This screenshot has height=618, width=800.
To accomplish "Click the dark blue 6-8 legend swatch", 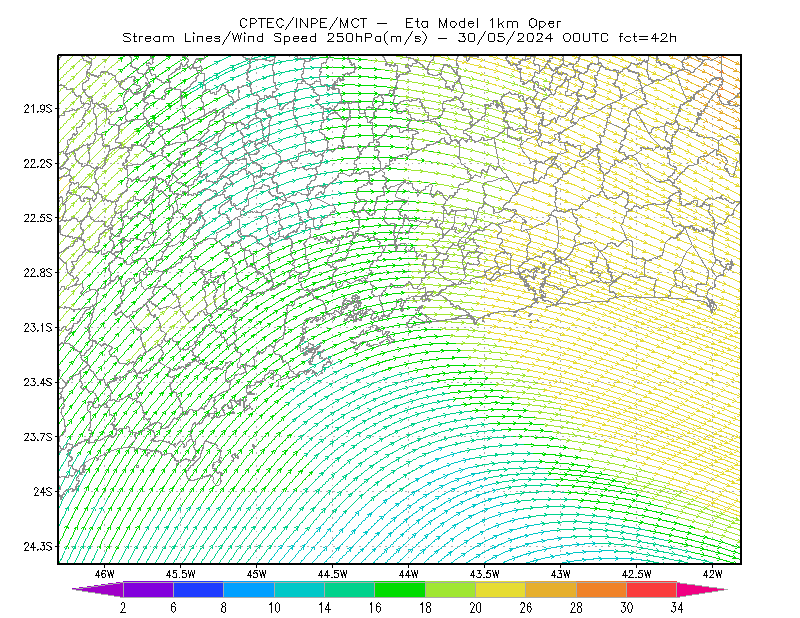I will [198, 589].
